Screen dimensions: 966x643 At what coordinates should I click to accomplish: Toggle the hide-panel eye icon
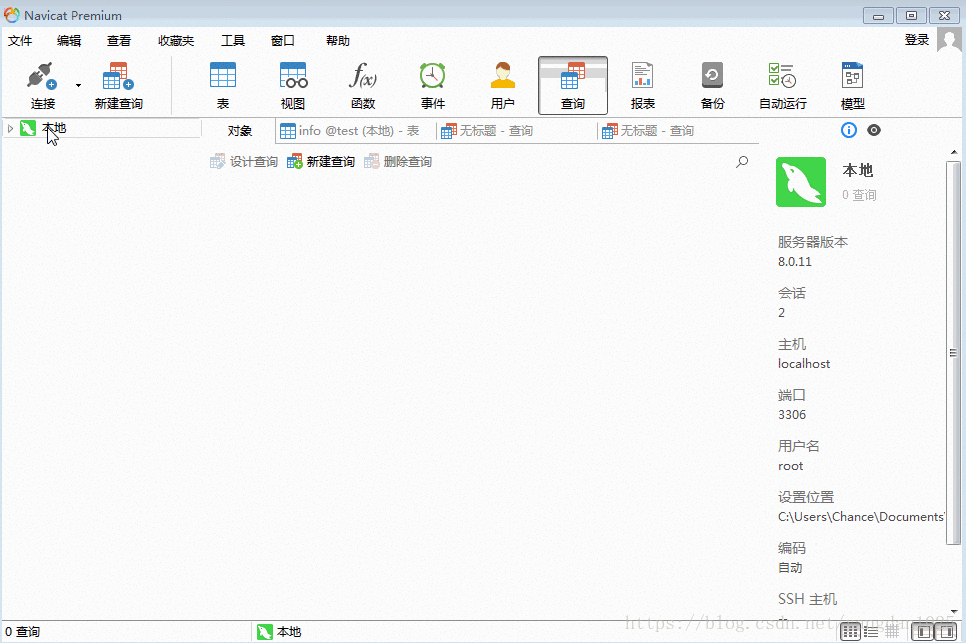(874, 130)
